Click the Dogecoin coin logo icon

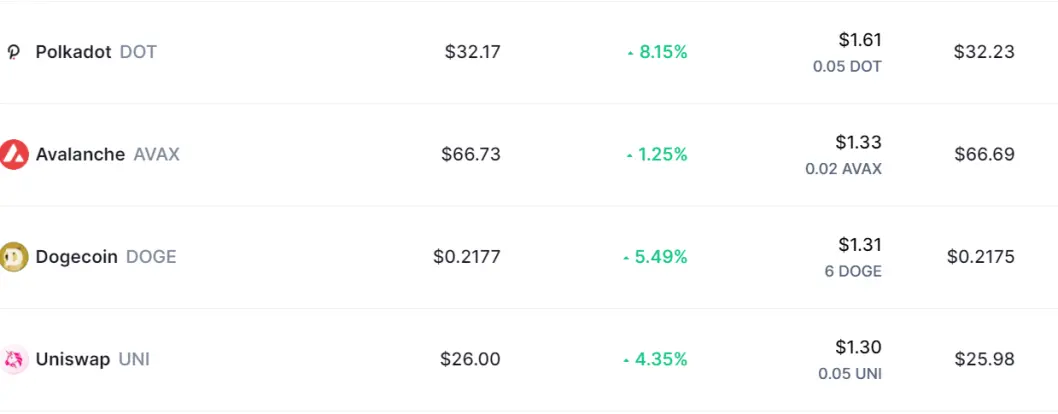(13, 257)
